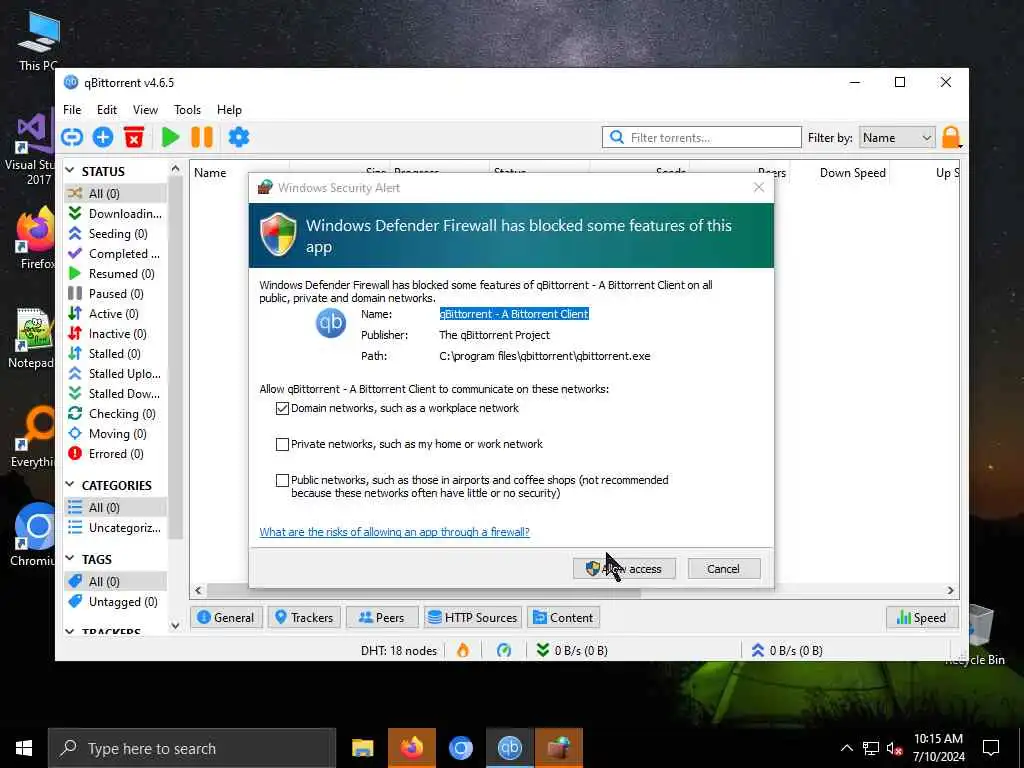Select the Stalled Uploading filter
This screenshot has width=1024, height=768.
(x=115, y=374)
